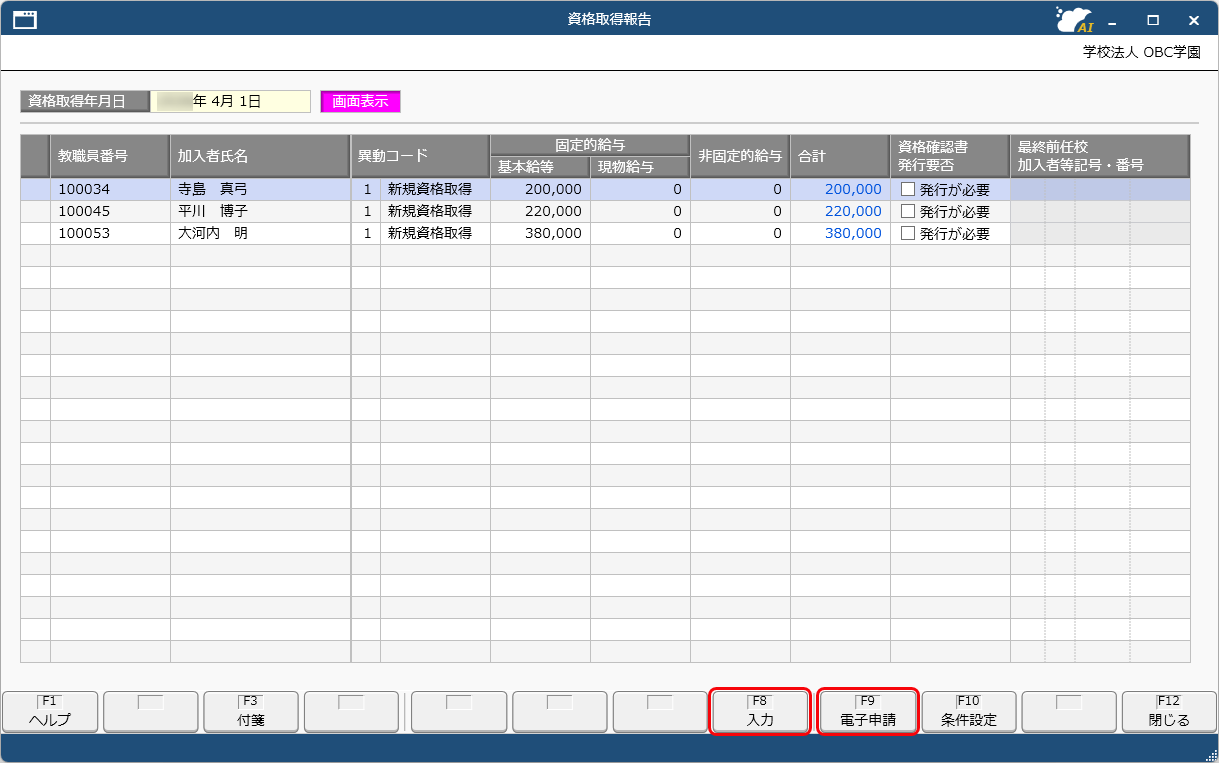The width and height of the screenshot is (1219, 763).
Task: Click the F3 付箋 sticky note button
Action: (250, 711)
